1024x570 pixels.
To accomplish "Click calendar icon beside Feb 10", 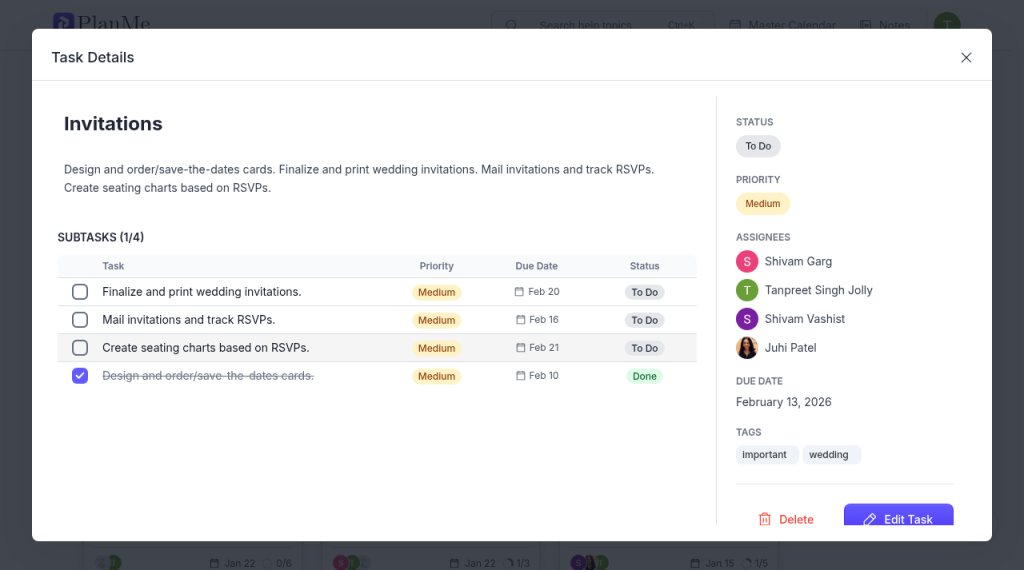I will click(520, 376).
